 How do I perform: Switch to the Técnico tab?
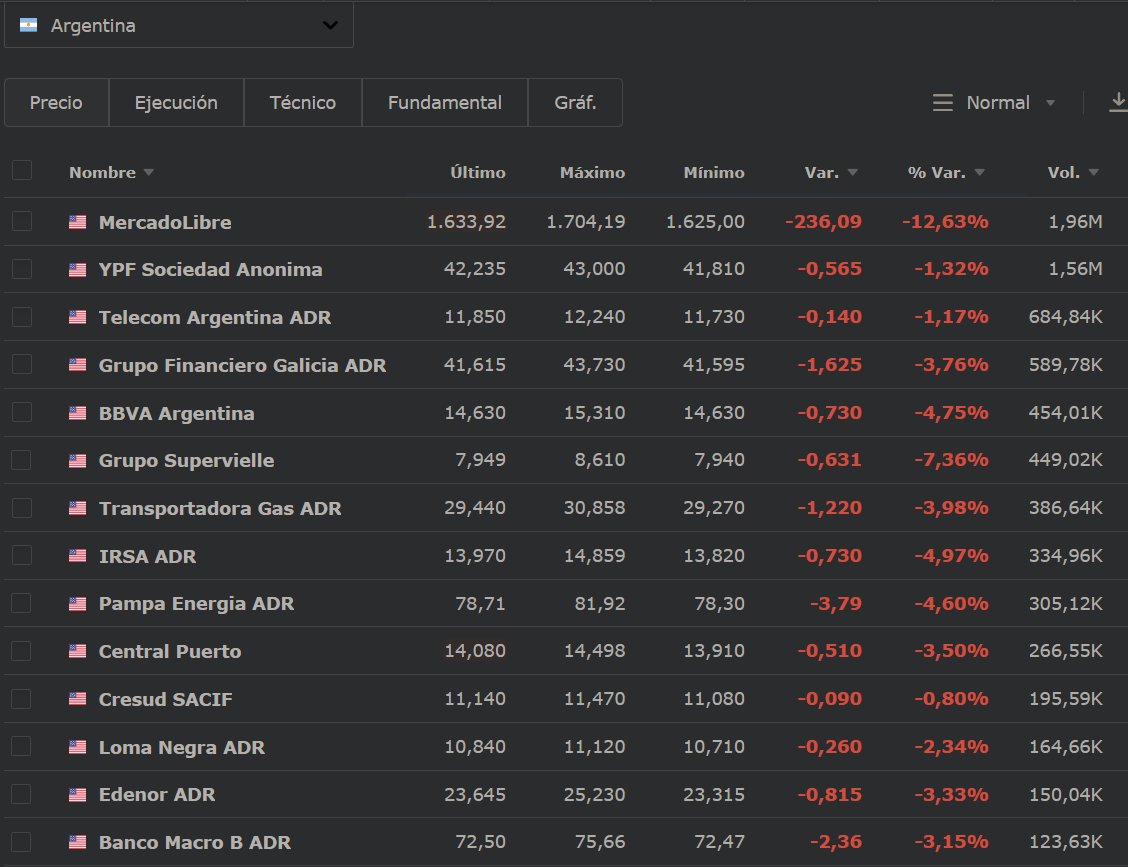(303, 103)
